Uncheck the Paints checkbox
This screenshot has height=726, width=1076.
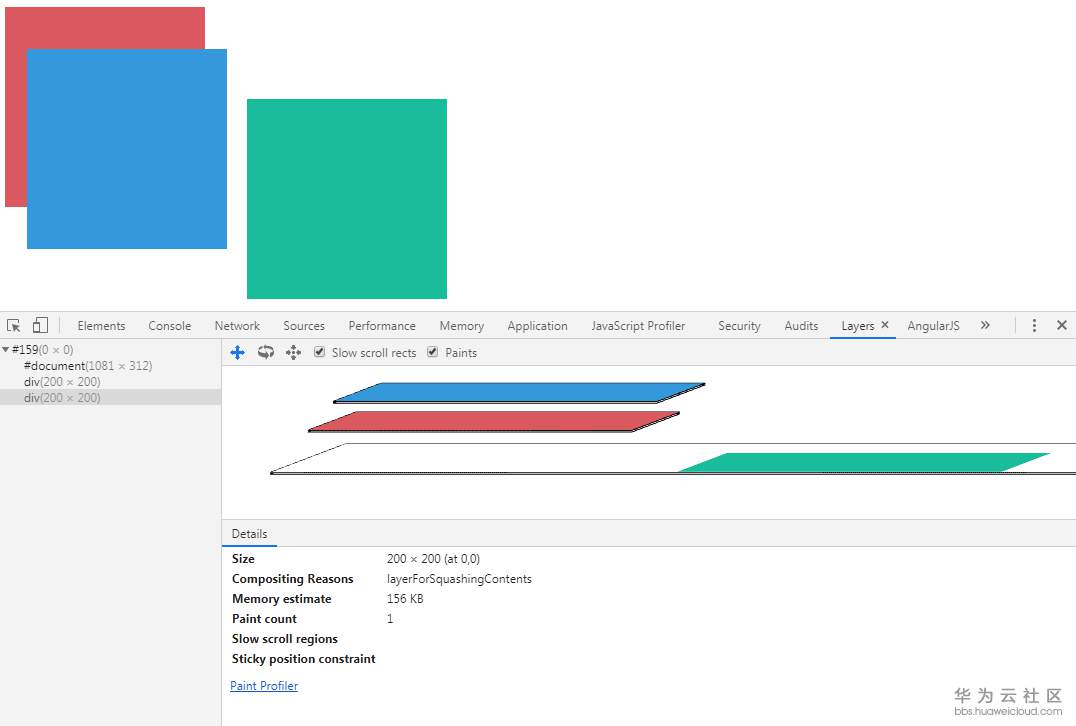[x=432, y=352]
